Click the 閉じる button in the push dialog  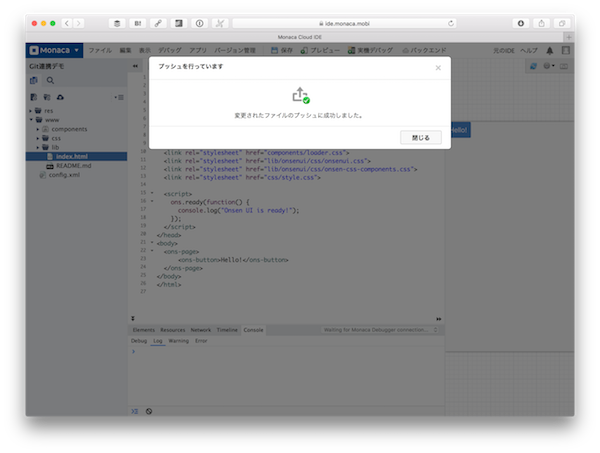tap(421, 138)
